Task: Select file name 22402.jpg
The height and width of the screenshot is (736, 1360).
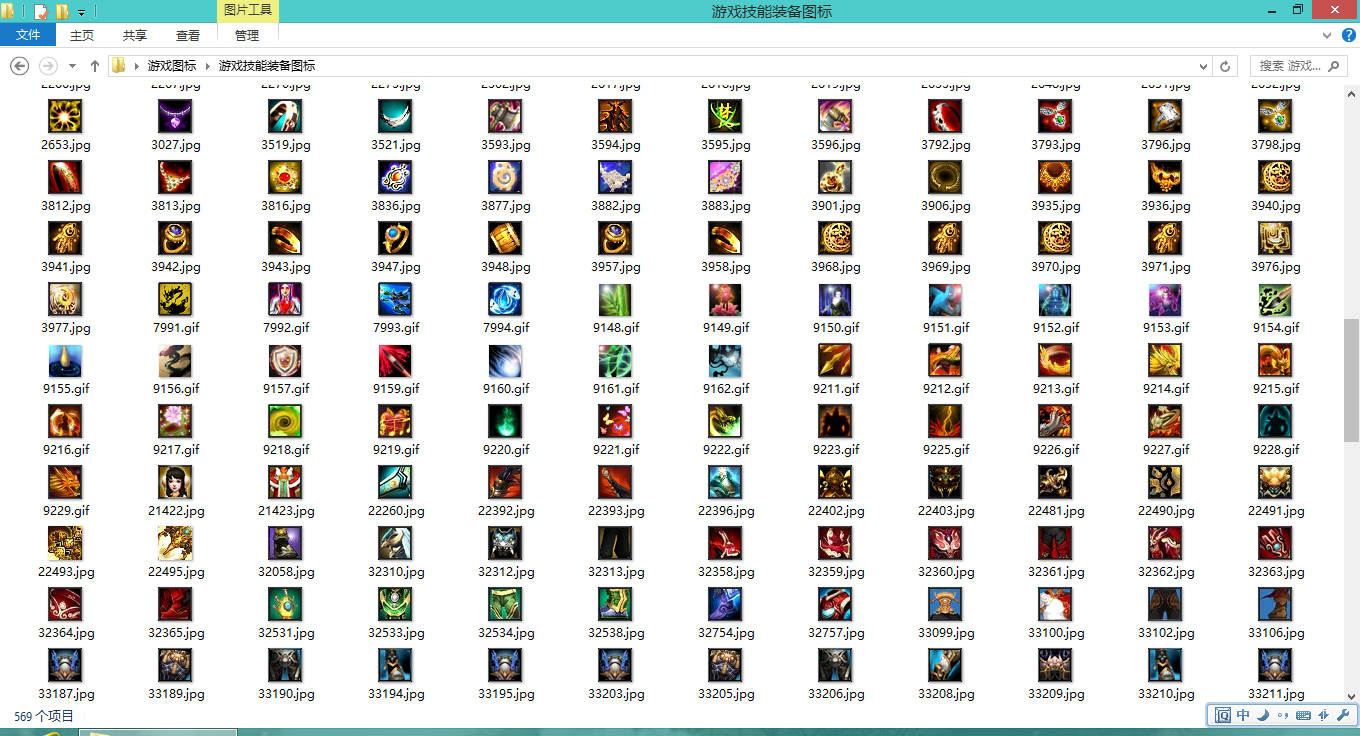Action: pyautogui.click(x=836, y=511)
